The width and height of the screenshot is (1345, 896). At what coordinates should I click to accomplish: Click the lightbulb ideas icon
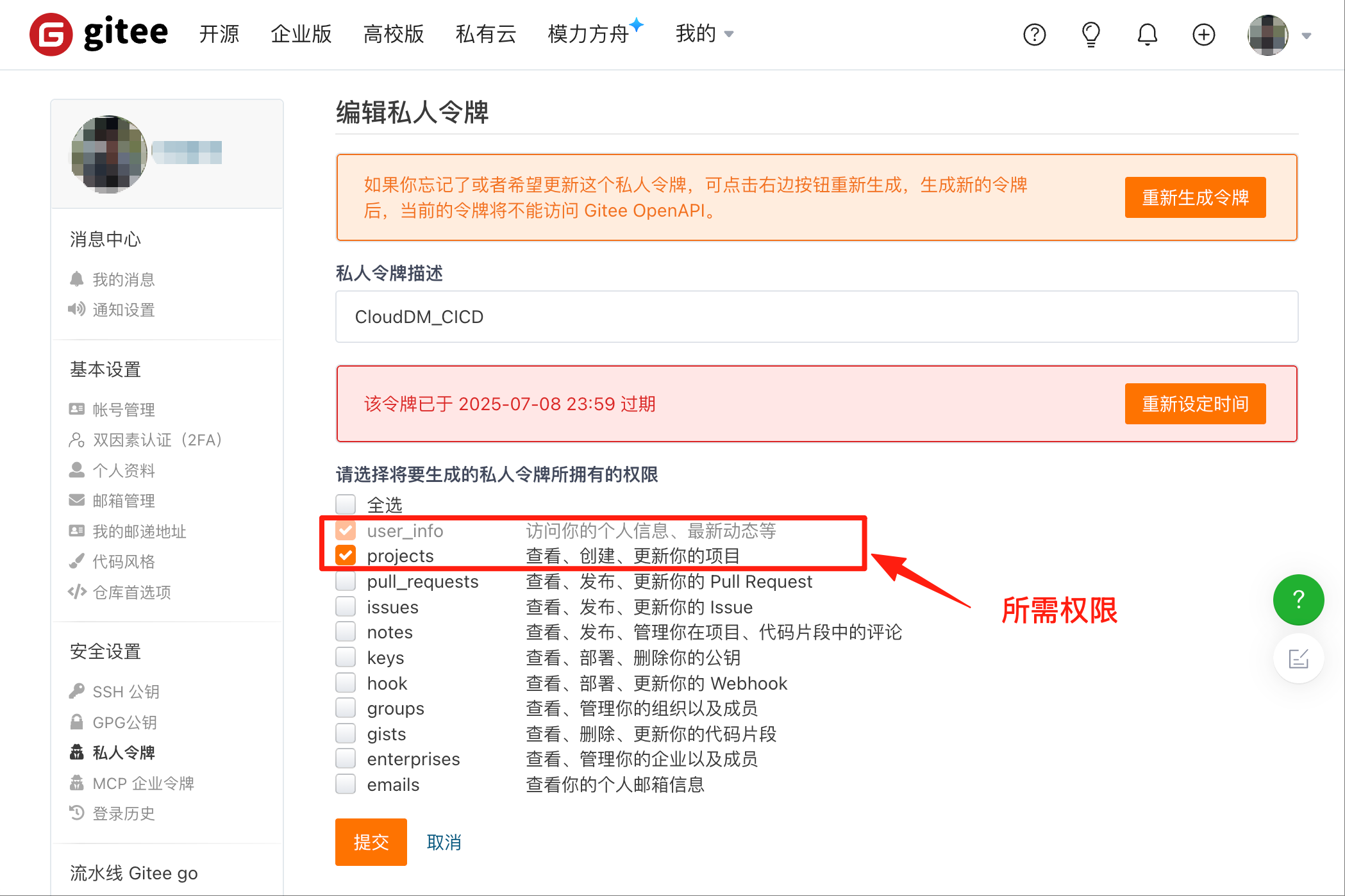1090,35
